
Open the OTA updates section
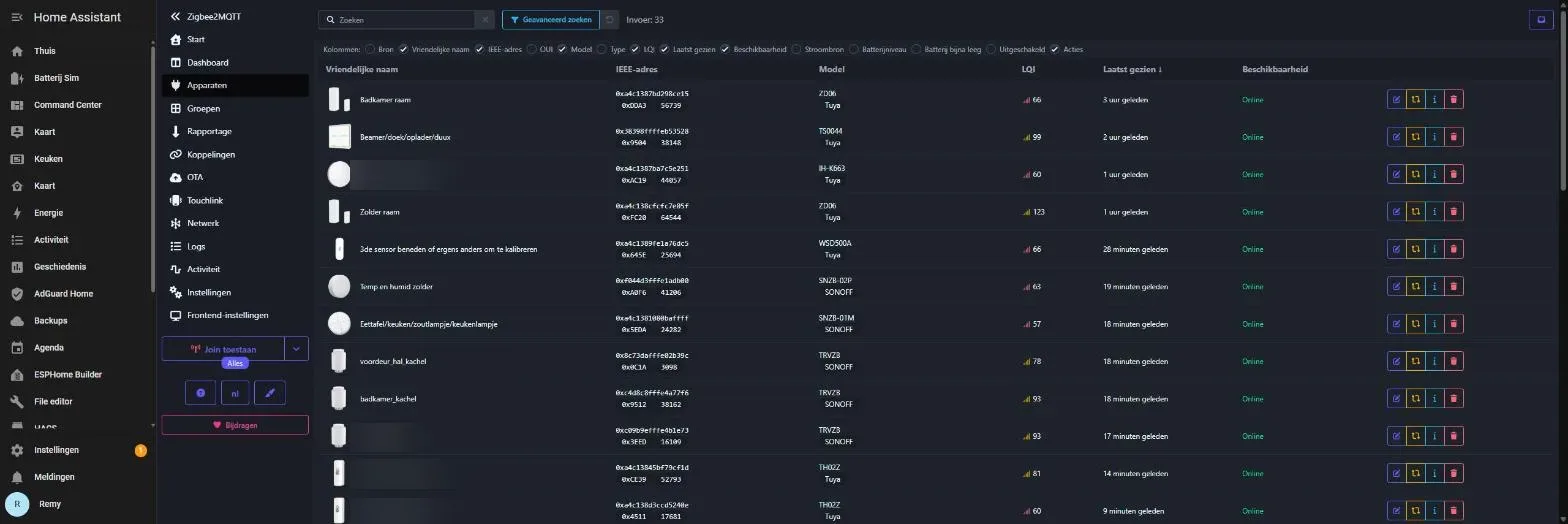[235, 177]
